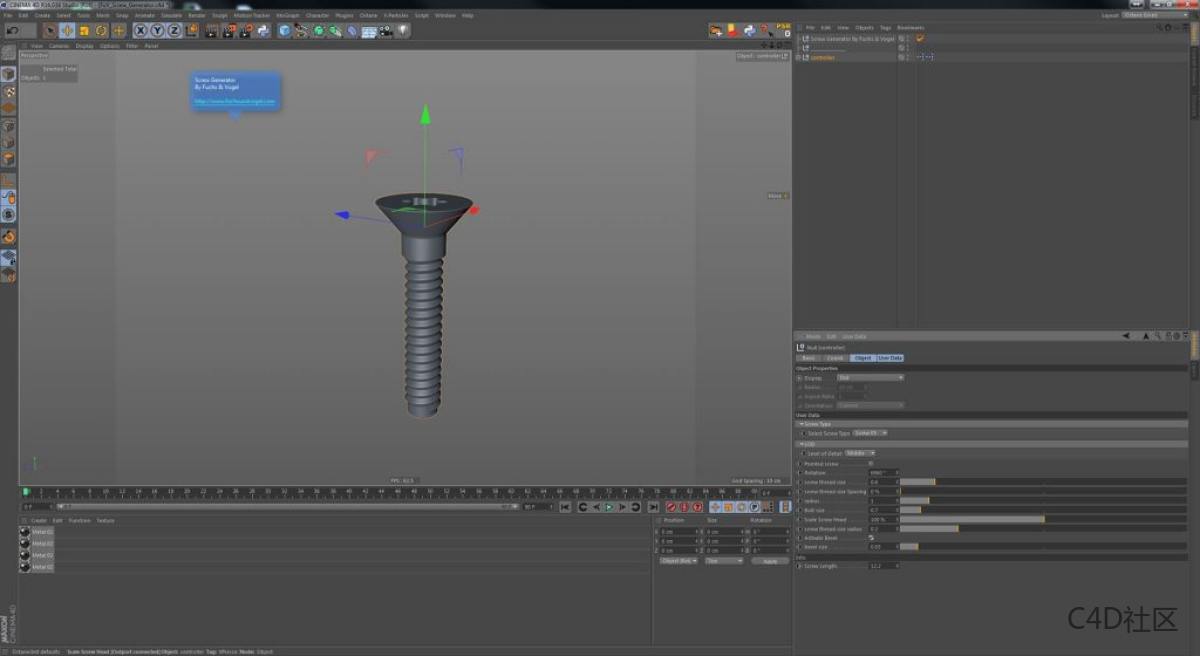Screen dimensions: 1200x656
Task: Select the Rotate tool in the toolbar
Action: [103, 30]
